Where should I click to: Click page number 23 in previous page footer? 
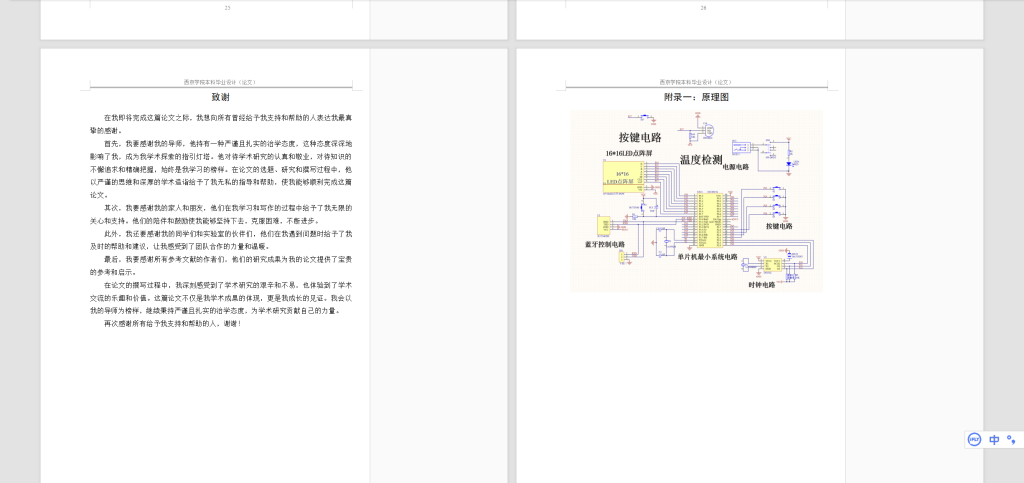point(227,8)
